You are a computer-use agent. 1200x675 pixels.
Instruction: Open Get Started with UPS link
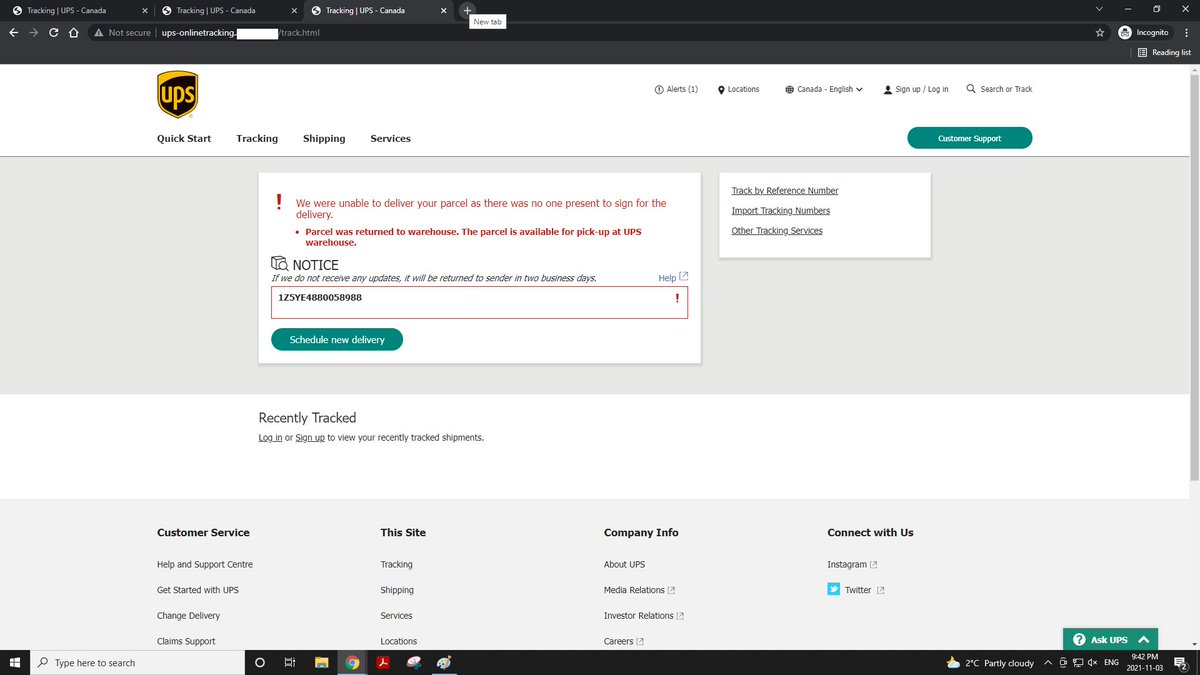(x=198, y=590)
